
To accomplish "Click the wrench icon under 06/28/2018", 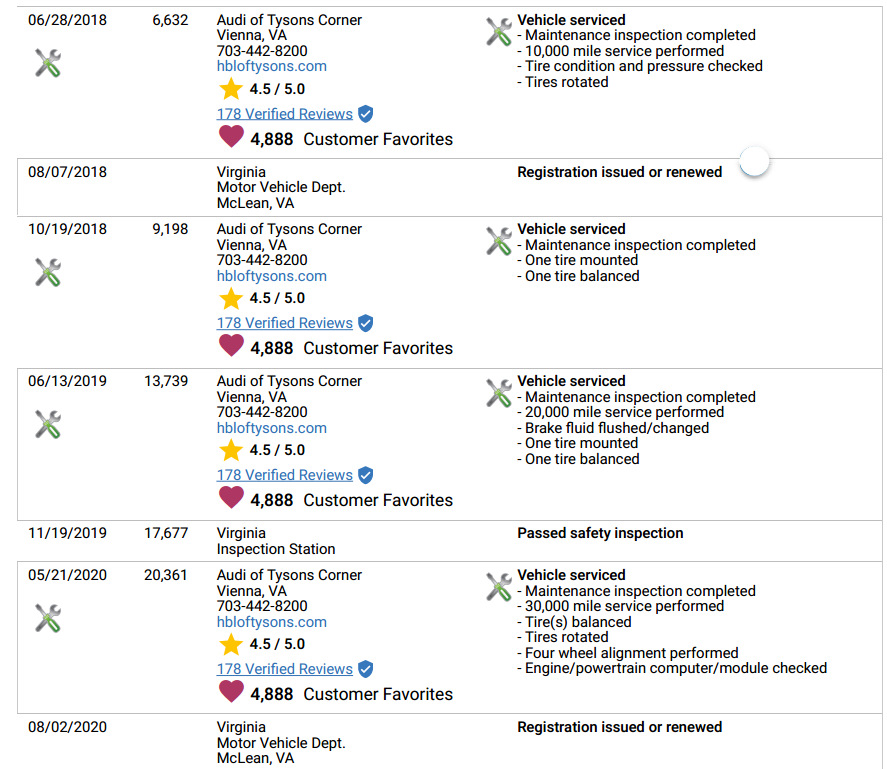I will [48, 63].
